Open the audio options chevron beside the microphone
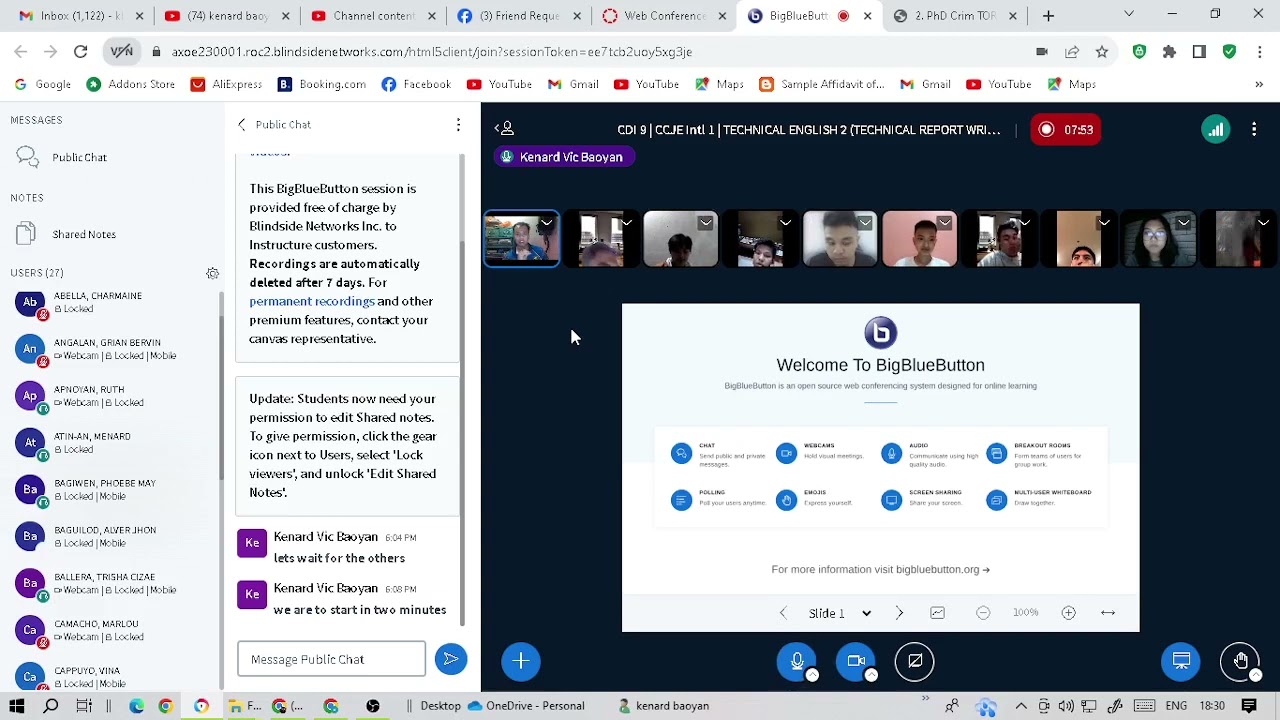The image size is (1280, 720). coord(812,676)
